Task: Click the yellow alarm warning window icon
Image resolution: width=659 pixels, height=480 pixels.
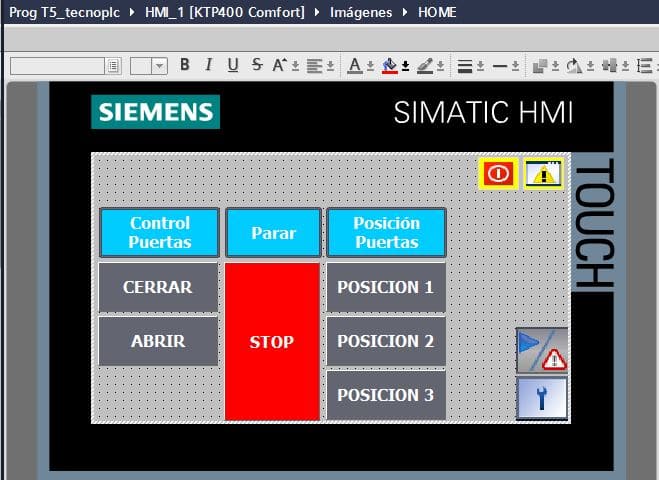Action: (543, 174)
